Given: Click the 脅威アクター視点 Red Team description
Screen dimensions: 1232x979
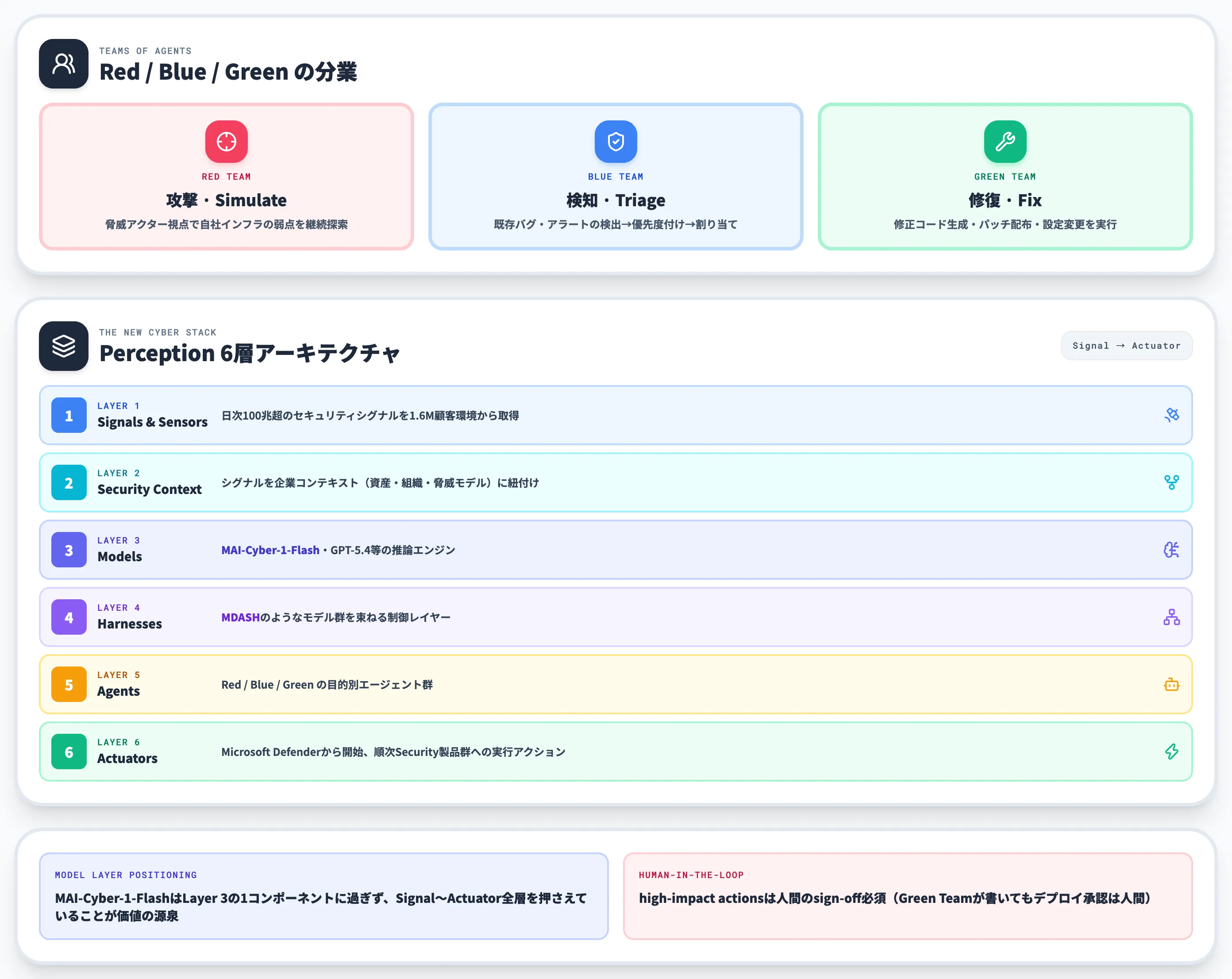Looking at the screenshot, I should [226, 224].
